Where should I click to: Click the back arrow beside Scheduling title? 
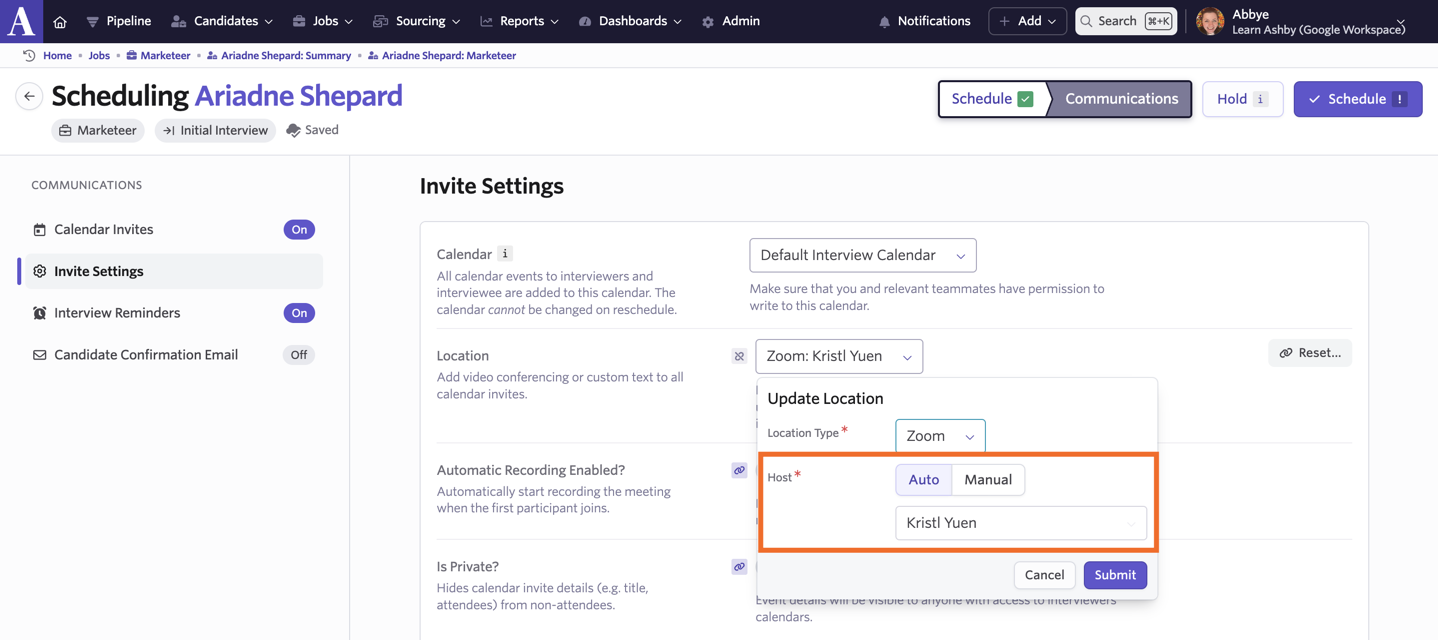[x=29, y=97]
